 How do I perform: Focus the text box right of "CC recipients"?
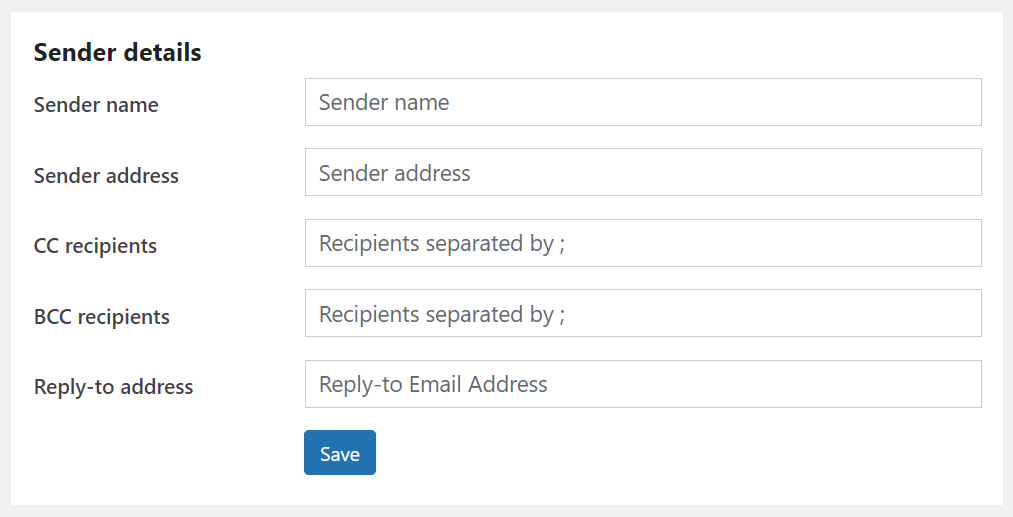643,243
